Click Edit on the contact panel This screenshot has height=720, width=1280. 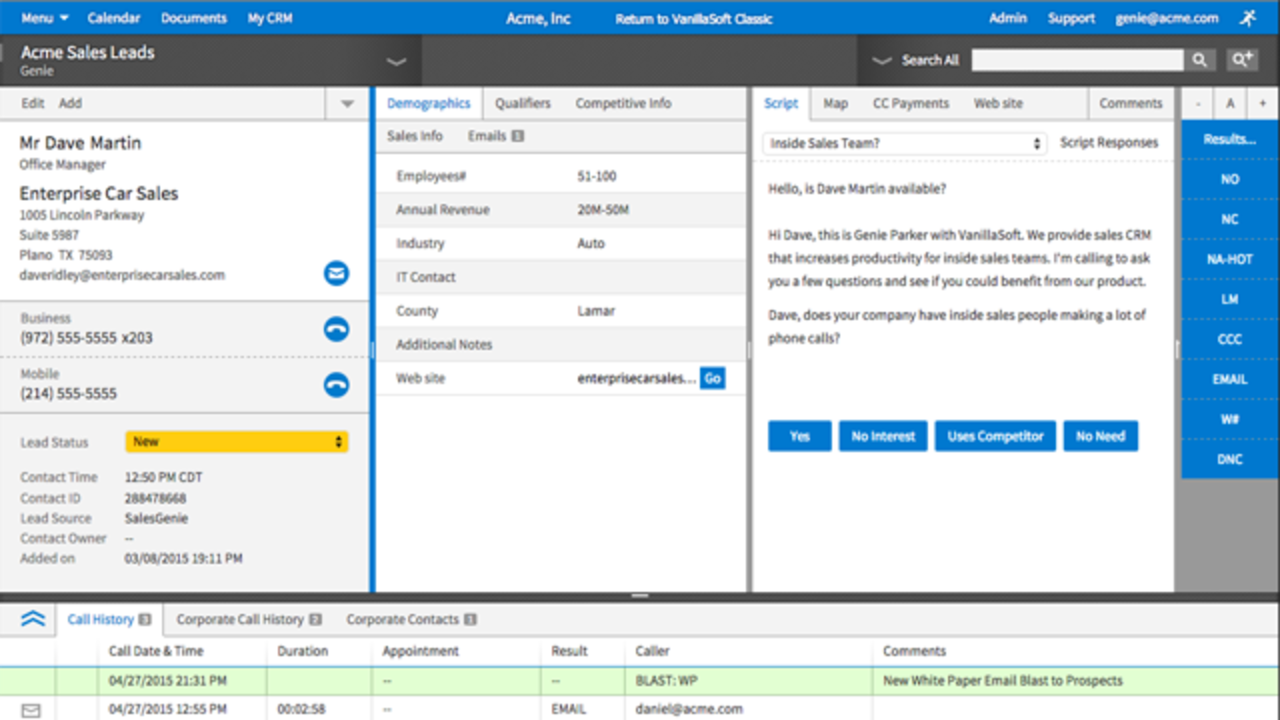pyautogui.click(x=33, y=104)
